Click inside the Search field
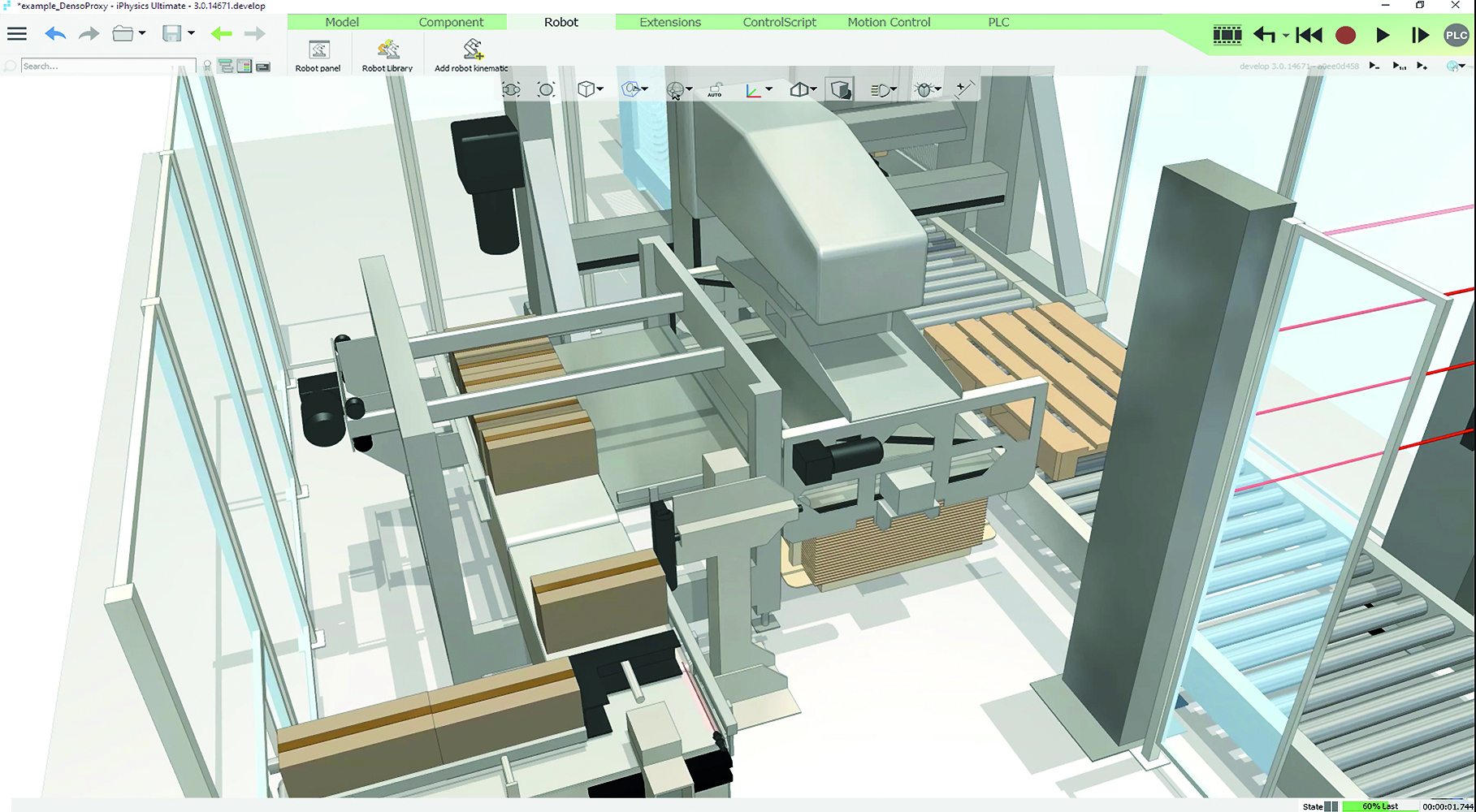The width and height of the screenshot is (1476, 812). 106,66
